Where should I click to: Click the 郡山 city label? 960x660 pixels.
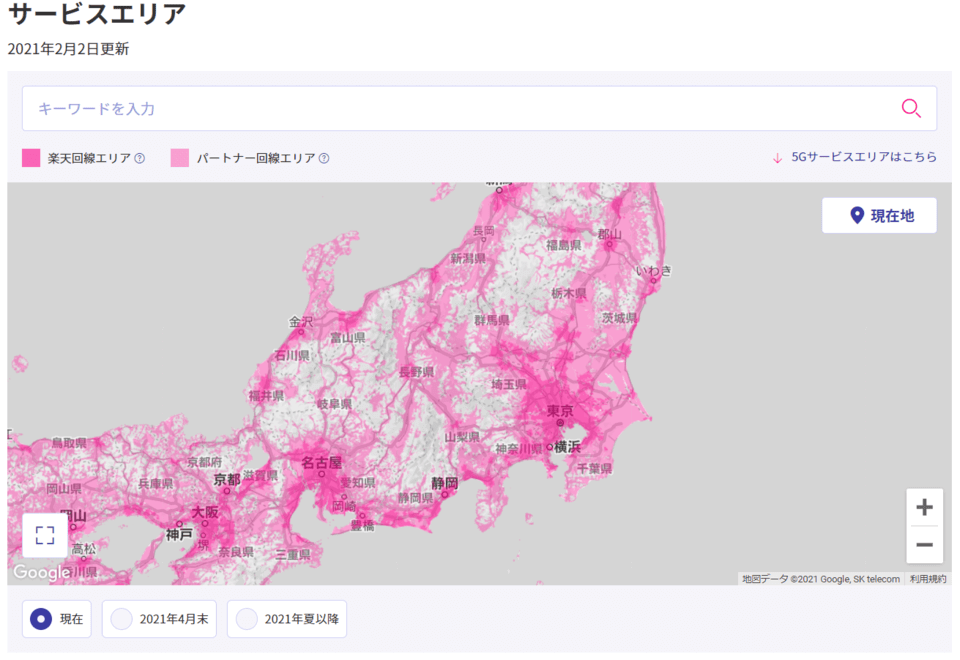pyautogui.click(x=610, y=234)
